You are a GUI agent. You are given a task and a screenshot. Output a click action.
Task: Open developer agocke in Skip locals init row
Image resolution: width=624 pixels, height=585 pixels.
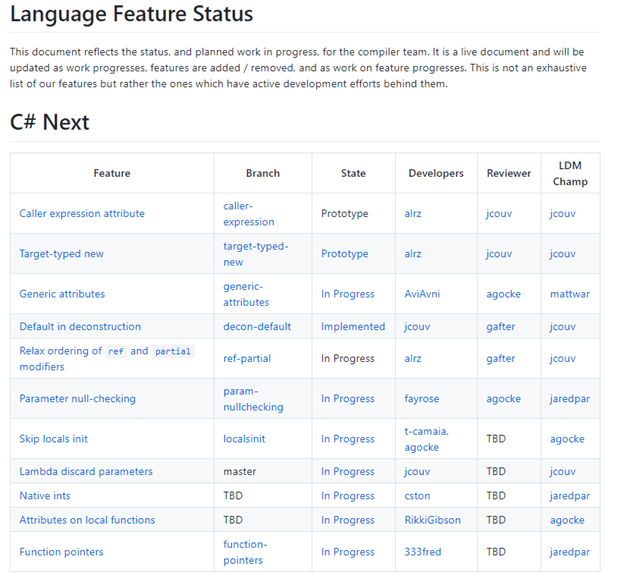(421, 447)
